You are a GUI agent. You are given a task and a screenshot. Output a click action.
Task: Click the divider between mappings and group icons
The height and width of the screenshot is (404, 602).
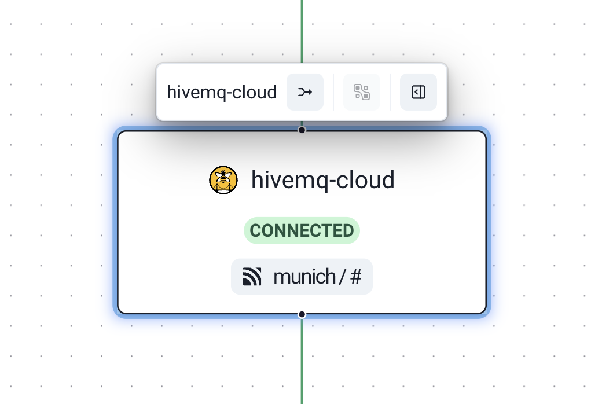[x=334, y=92]
